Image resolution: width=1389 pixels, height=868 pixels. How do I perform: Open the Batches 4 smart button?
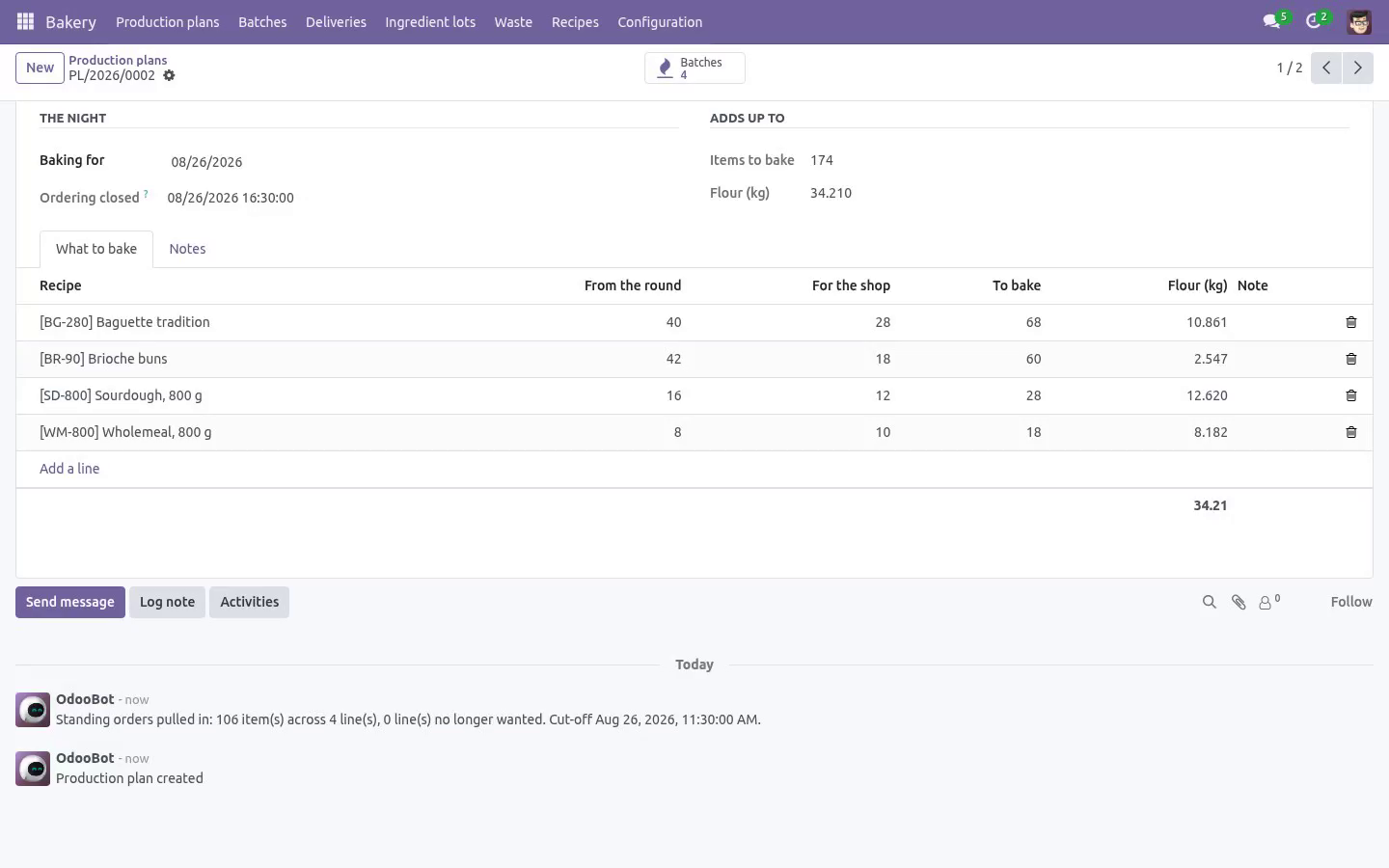(694, 68)
